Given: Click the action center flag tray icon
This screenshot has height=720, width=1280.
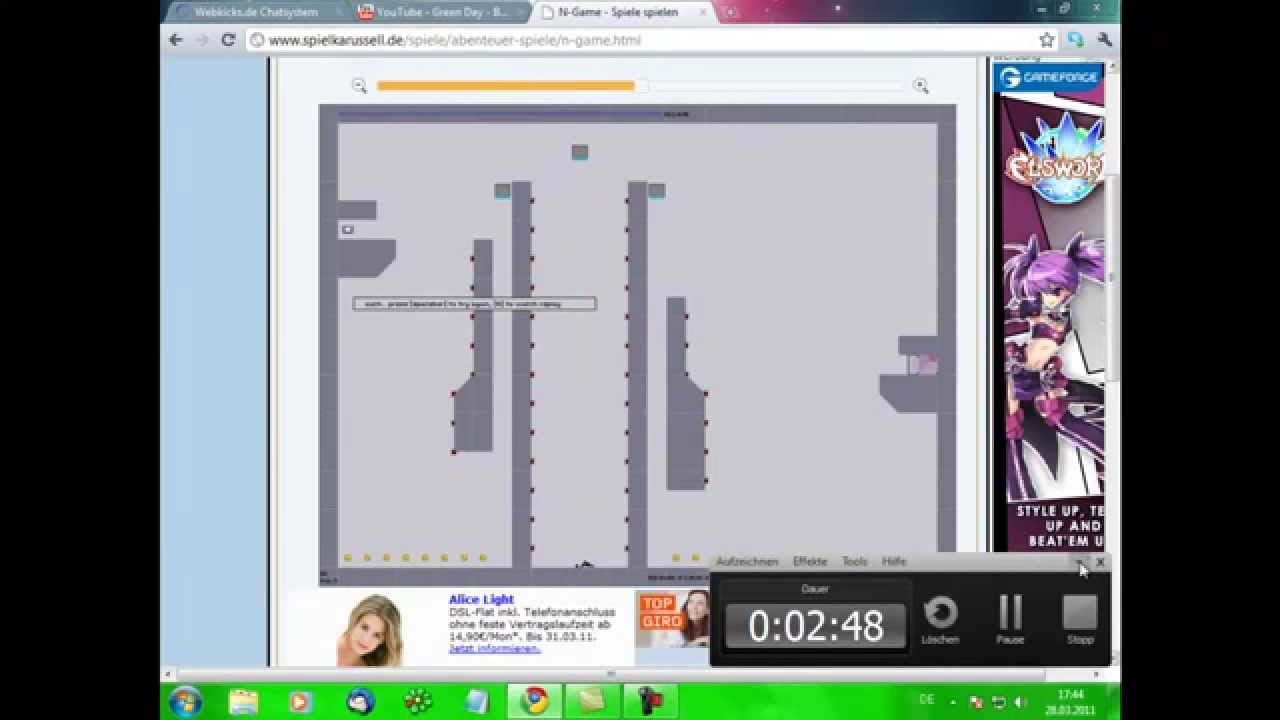Looking at the screenshot, I should coord(975,702).
